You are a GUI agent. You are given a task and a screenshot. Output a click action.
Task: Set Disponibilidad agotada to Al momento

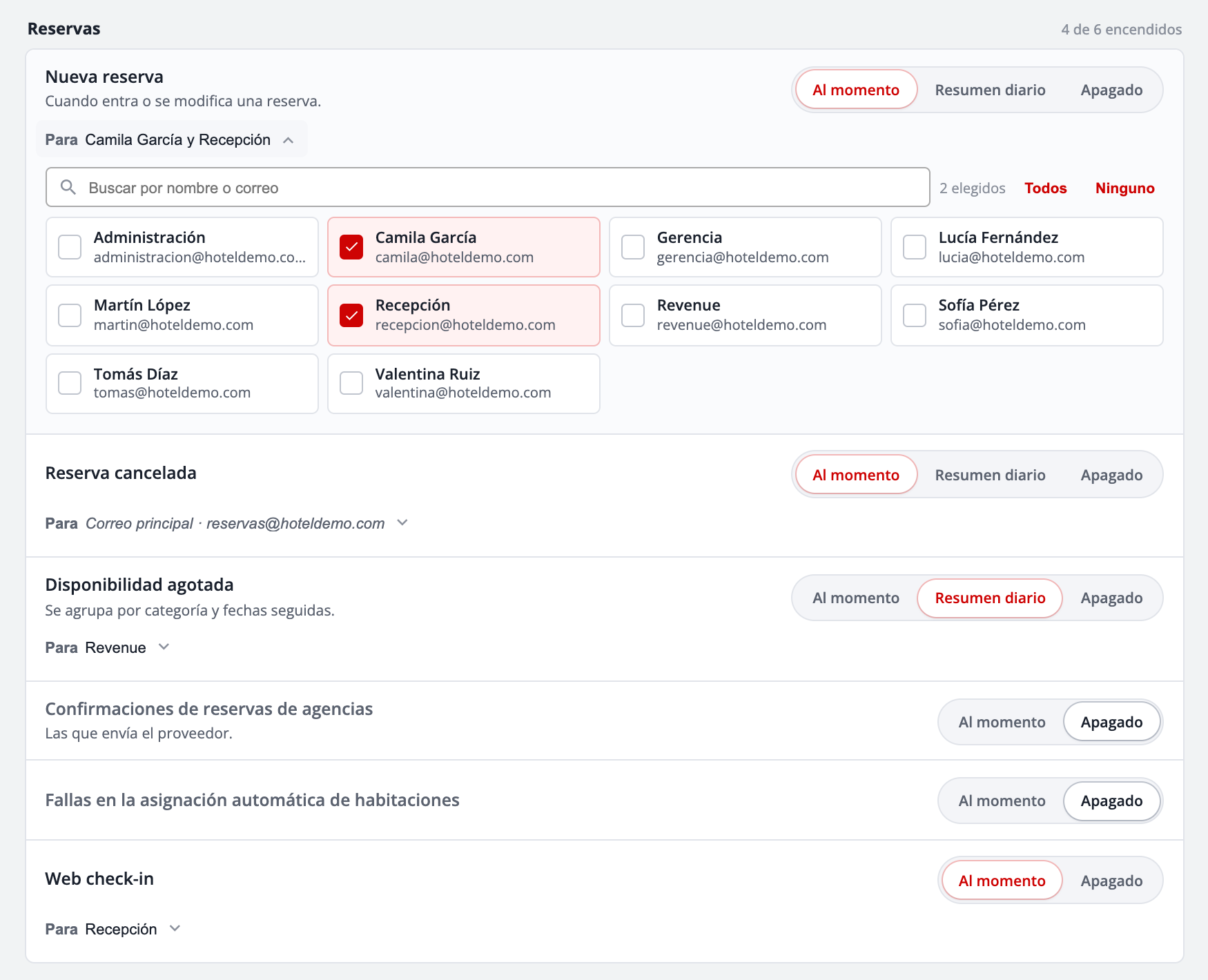(856, 598)
